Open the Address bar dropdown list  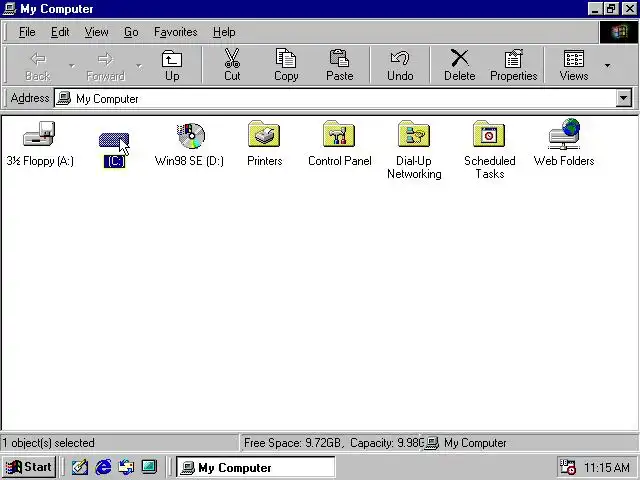[623, 98]
